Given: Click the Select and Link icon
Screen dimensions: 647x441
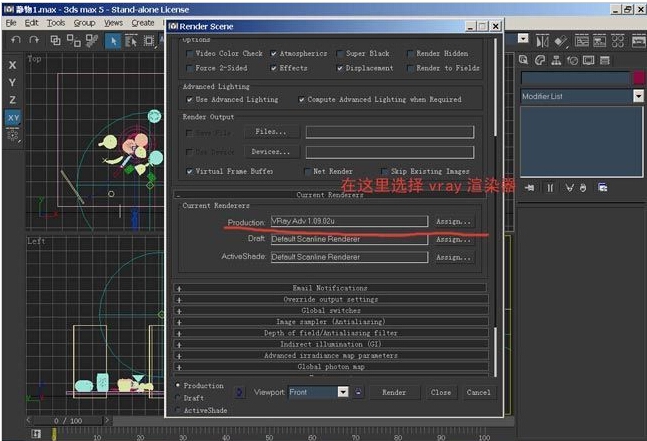Looking at the screenshot, I should click(55, 40).
